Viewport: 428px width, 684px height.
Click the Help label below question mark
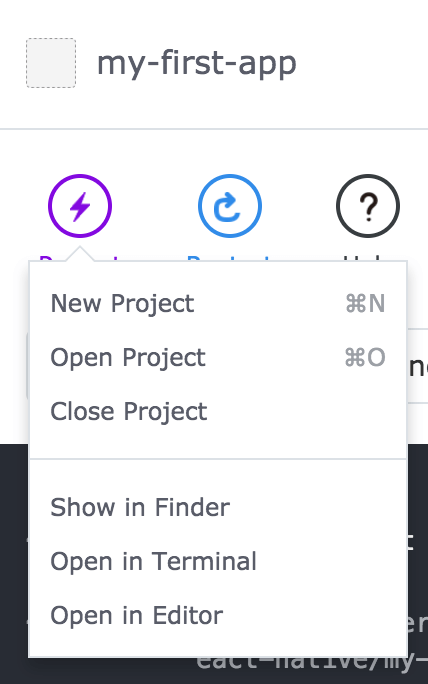tap(364, 259)
